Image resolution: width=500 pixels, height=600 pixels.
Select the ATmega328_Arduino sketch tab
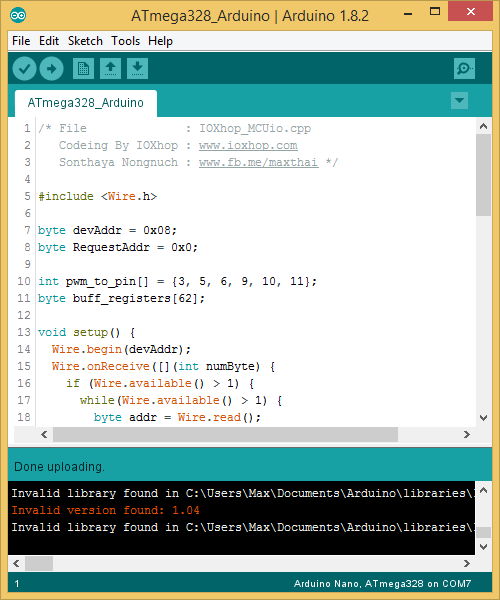click(86, 103)
